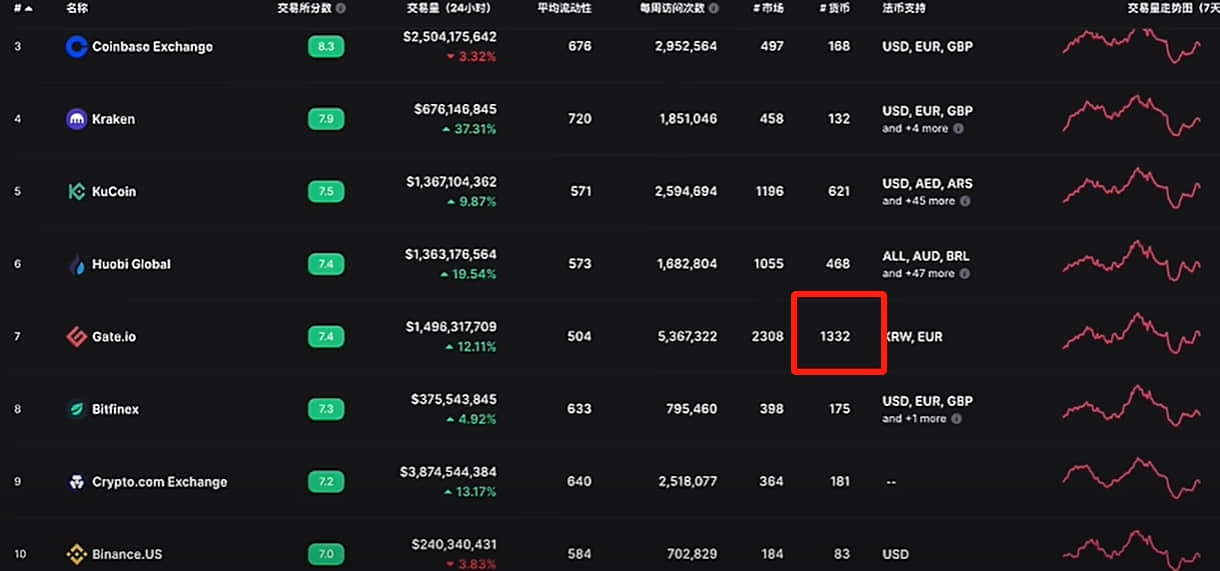Expand Huobi Global's +47 more fiat list
This screenshot has height=571, width=1220.
click(918, 273)
